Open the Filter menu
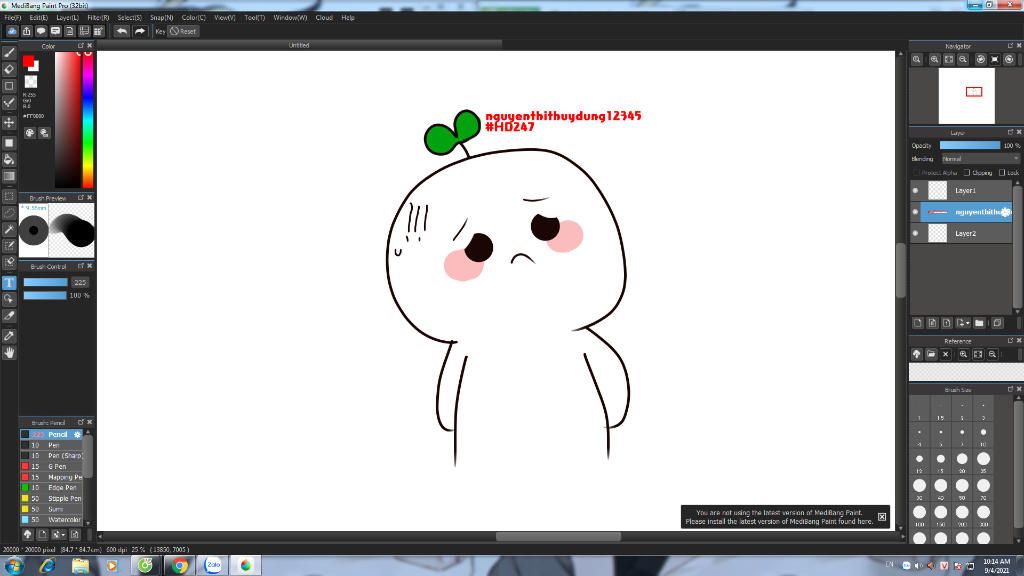Image resolution: width=1024 pixels, height=576 pixels. (99, 18)
